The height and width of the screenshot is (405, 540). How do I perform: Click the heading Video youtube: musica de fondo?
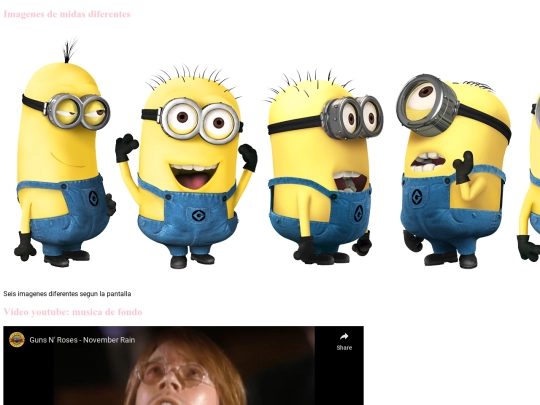(x=73, y=312)
